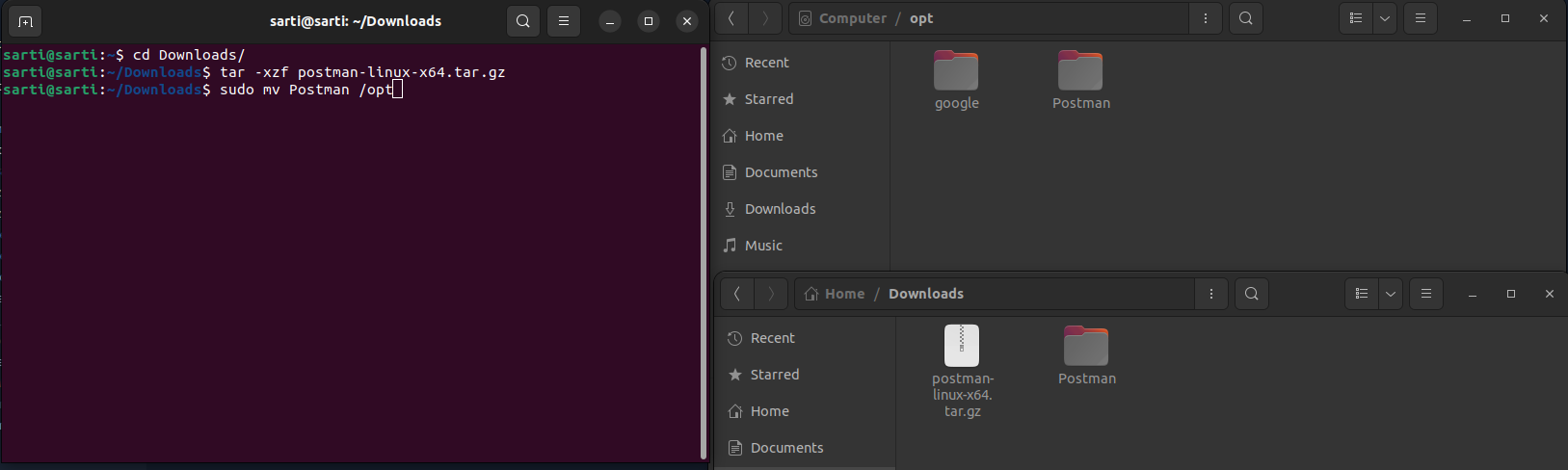Click search icon in the Downloads window
This screenshot has width=1568, height=470.
(1252, 294)
